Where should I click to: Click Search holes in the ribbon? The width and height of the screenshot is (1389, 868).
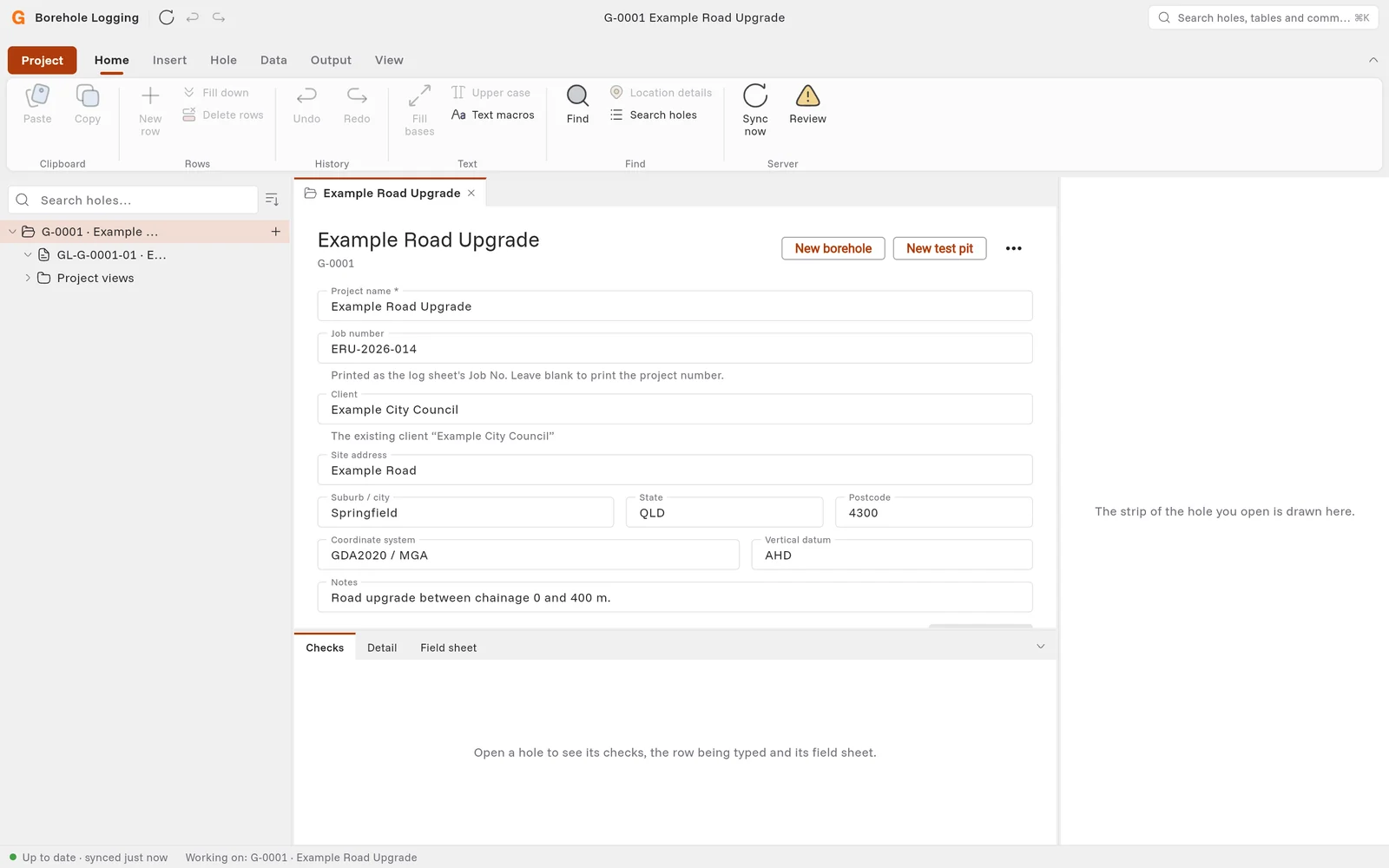pos(654,115)
